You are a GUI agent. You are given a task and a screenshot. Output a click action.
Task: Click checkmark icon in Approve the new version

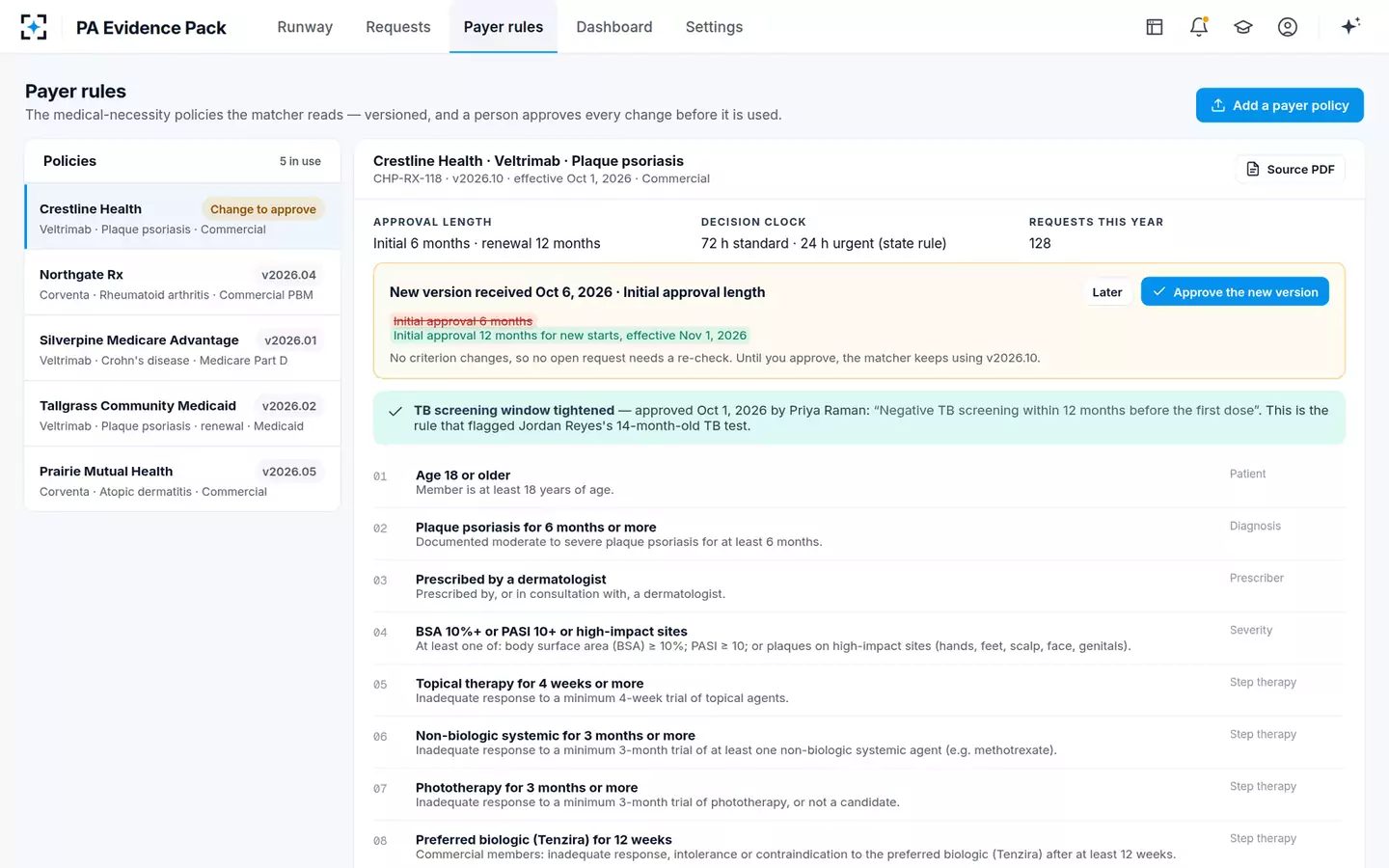coord(1159,291)
